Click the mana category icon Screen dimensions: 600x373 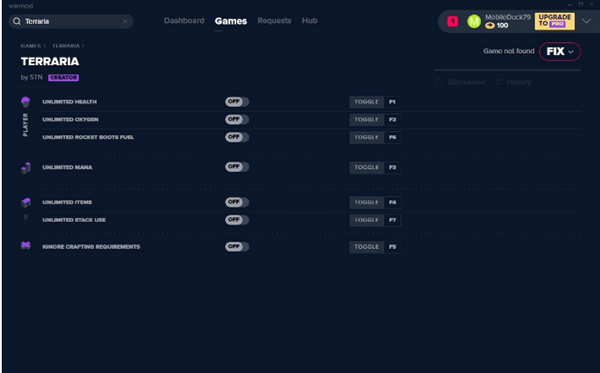coord(26,168)
